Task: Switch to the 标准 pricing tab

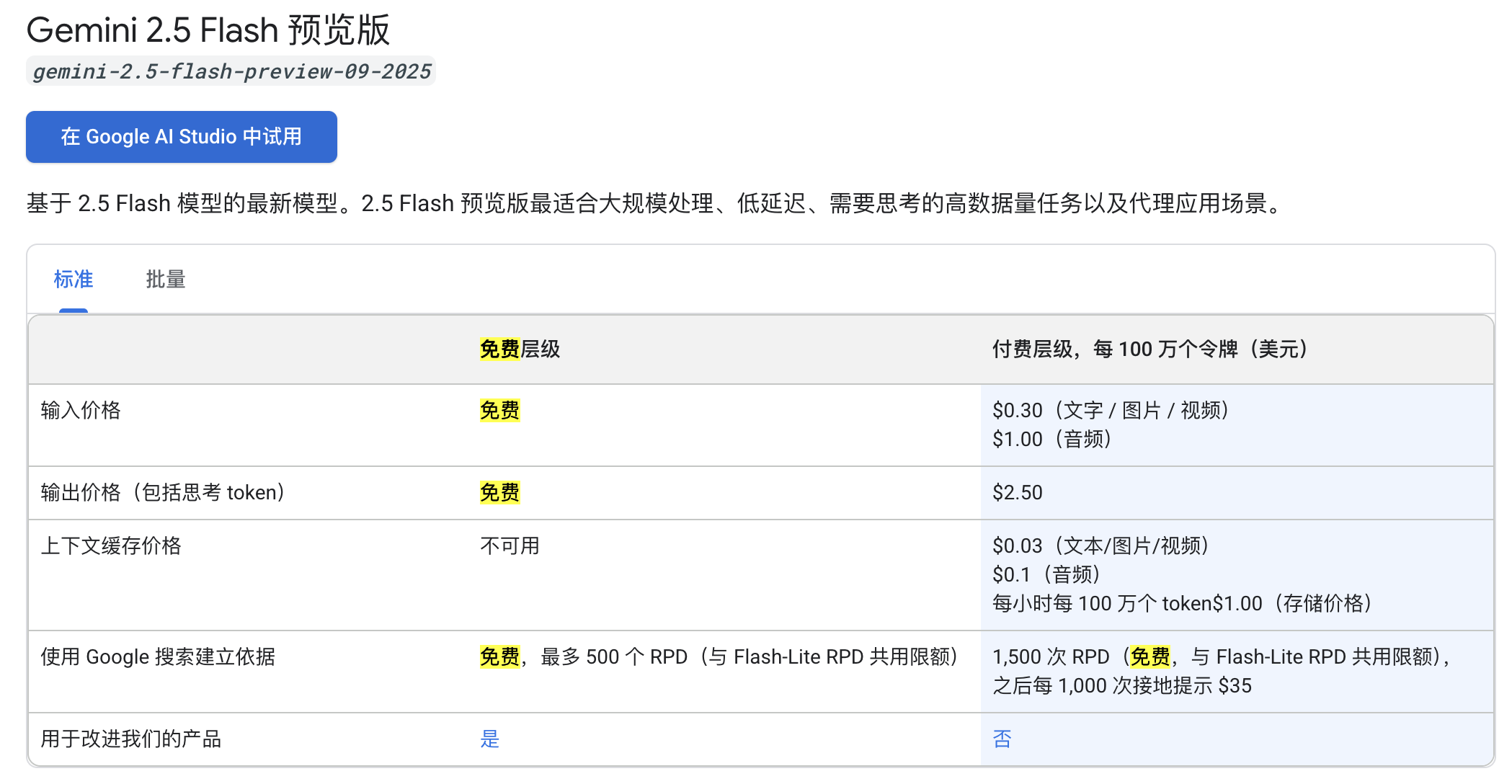Action: (x=74, y=280)
